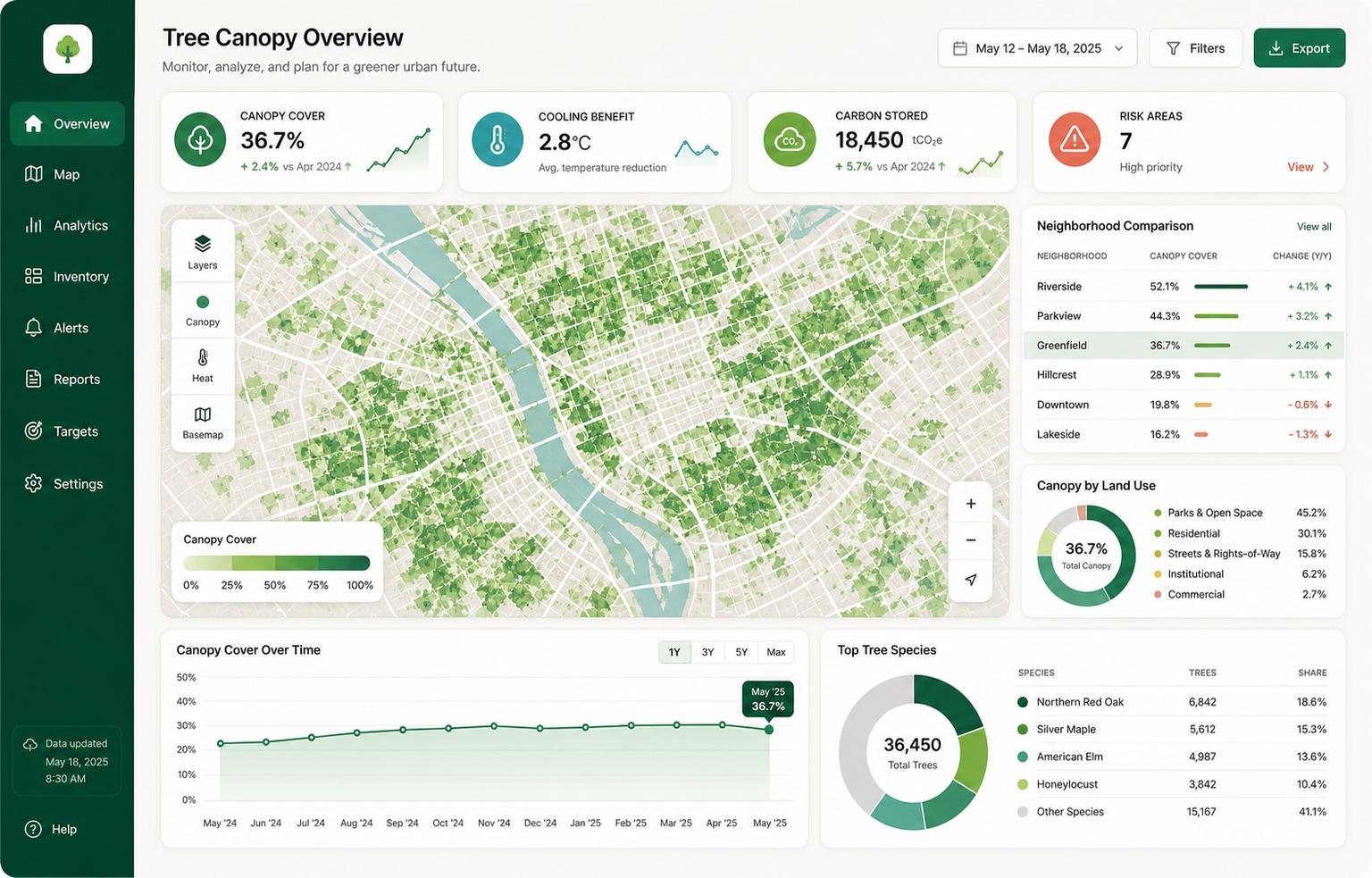Click the Cooling Benefit thermometer icon

[498, 139]
